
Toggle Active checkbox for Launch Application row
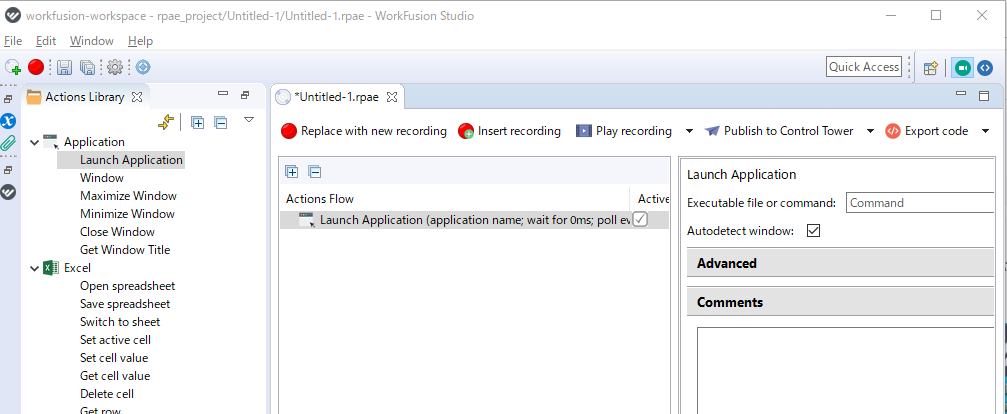[640, 220]
